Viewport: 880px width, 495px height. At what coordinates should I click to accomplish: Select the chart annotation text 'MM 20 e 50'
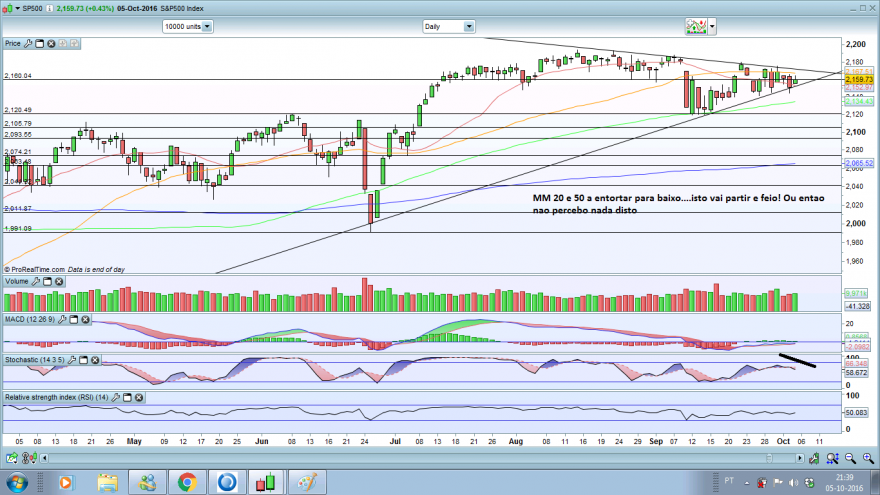[x=554, y=198]
